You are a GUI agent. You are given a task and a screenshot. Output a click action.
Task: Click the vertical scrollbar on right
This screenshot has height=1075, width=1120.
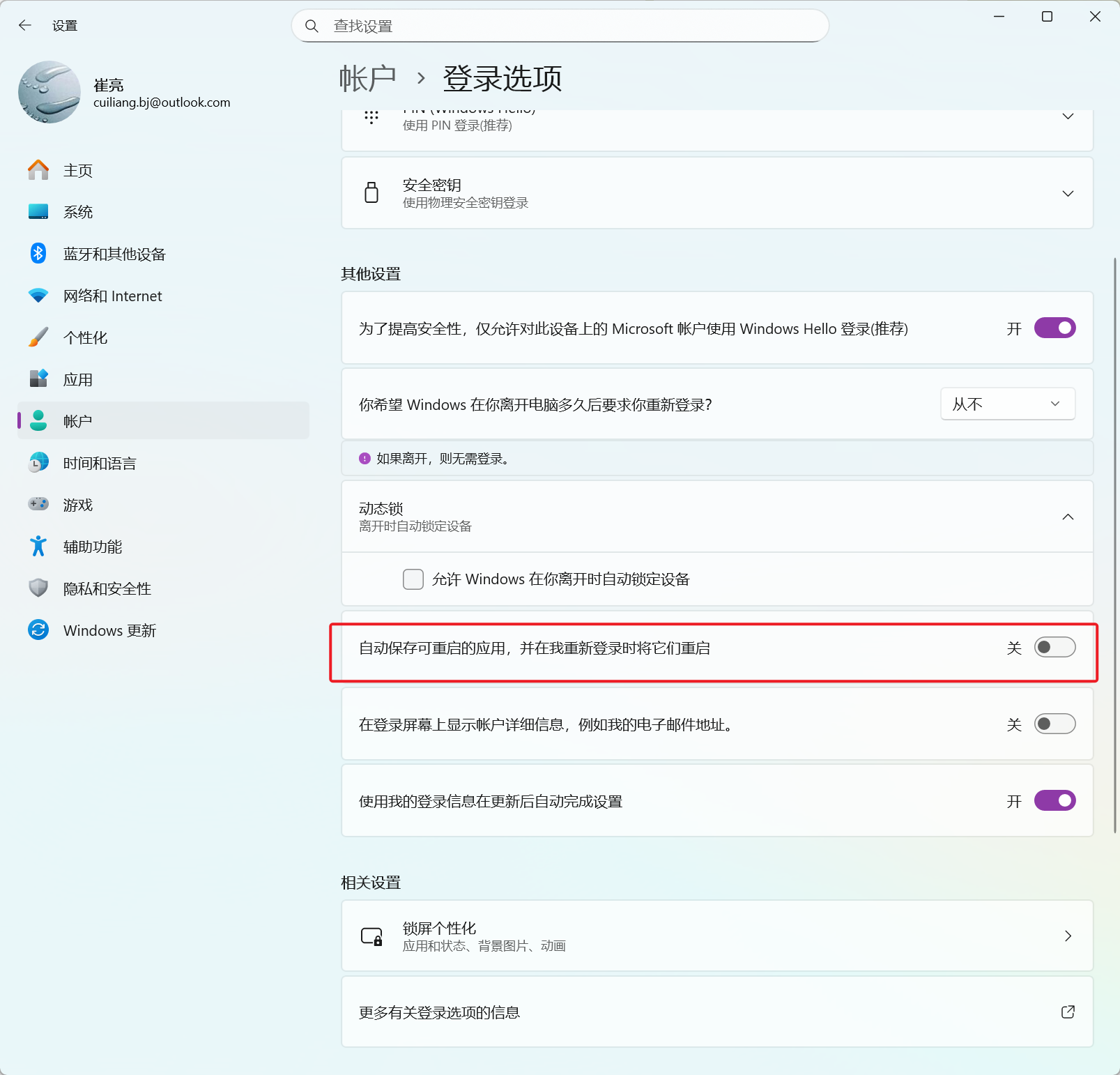[1115, 545]
